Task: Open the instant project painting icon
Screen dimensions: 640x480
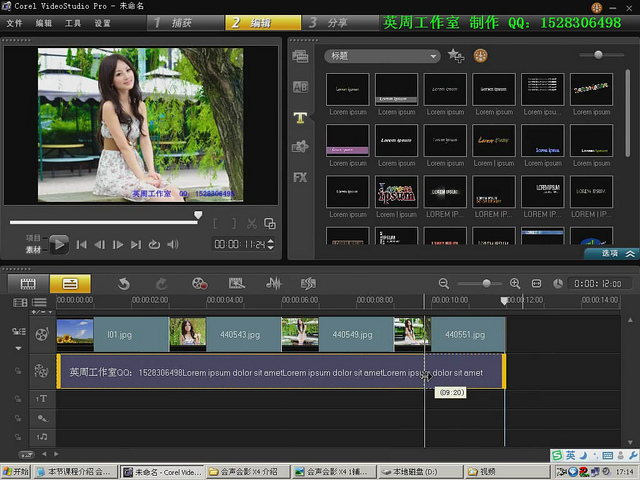Action: click(236, 283)
